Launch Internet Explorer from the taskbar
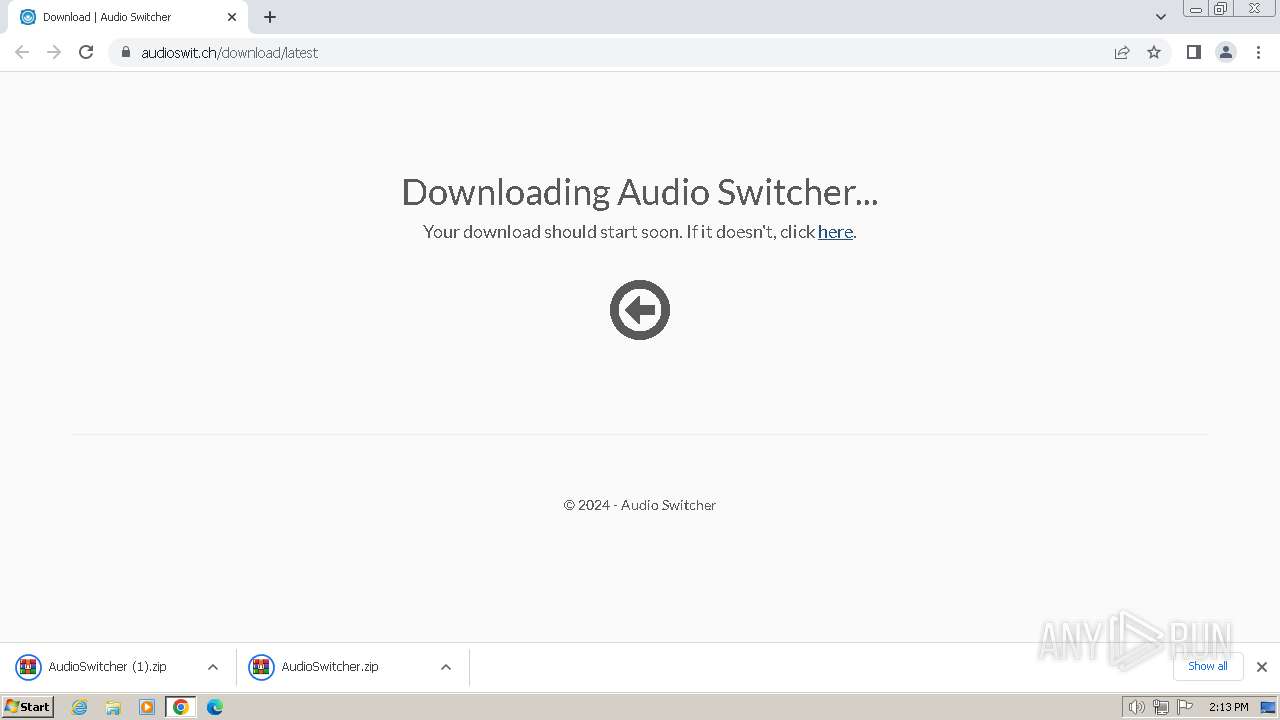The height and width of the screenshot is (720, 1280). (x=80, y=707)
